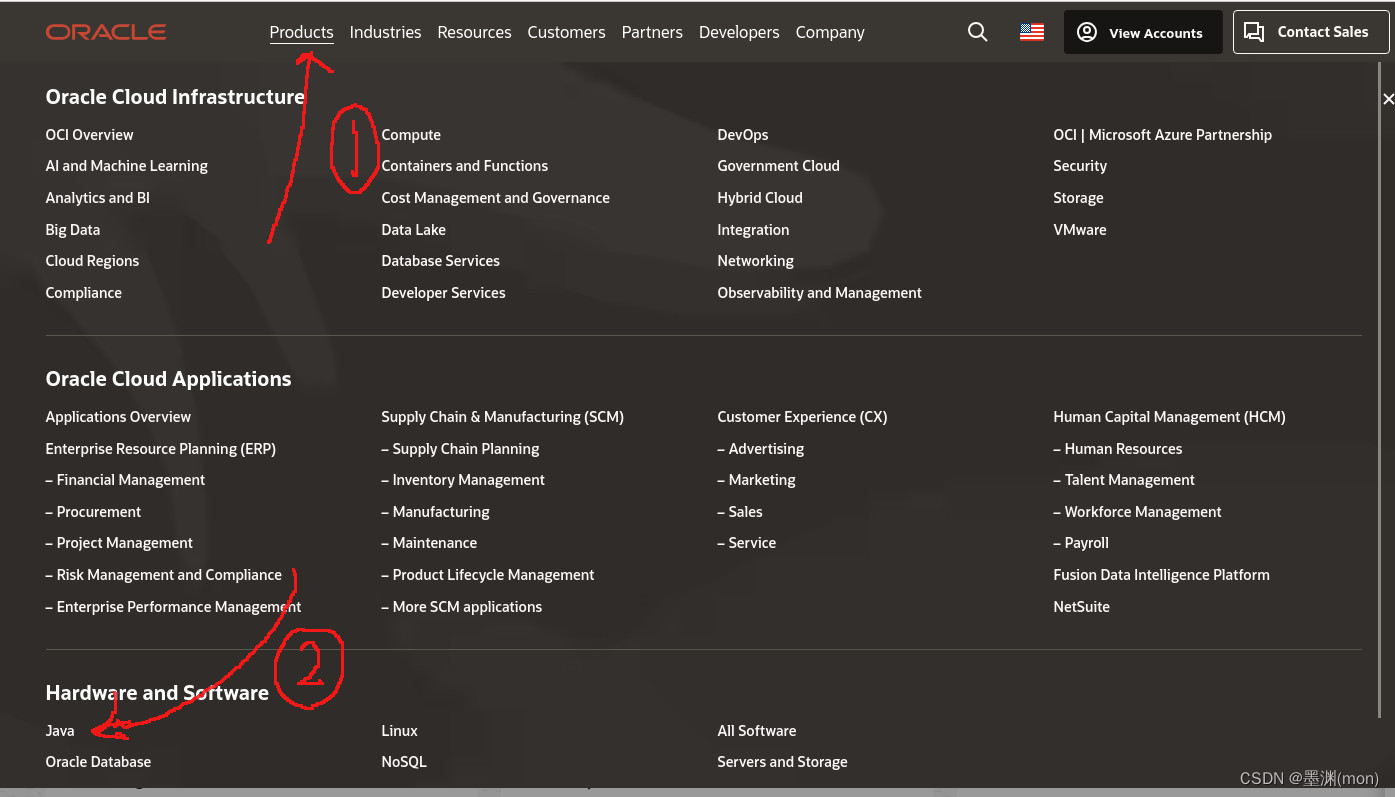Open Applications Overview
This screenshot has width=1395, height=797.
pos(118,417)
